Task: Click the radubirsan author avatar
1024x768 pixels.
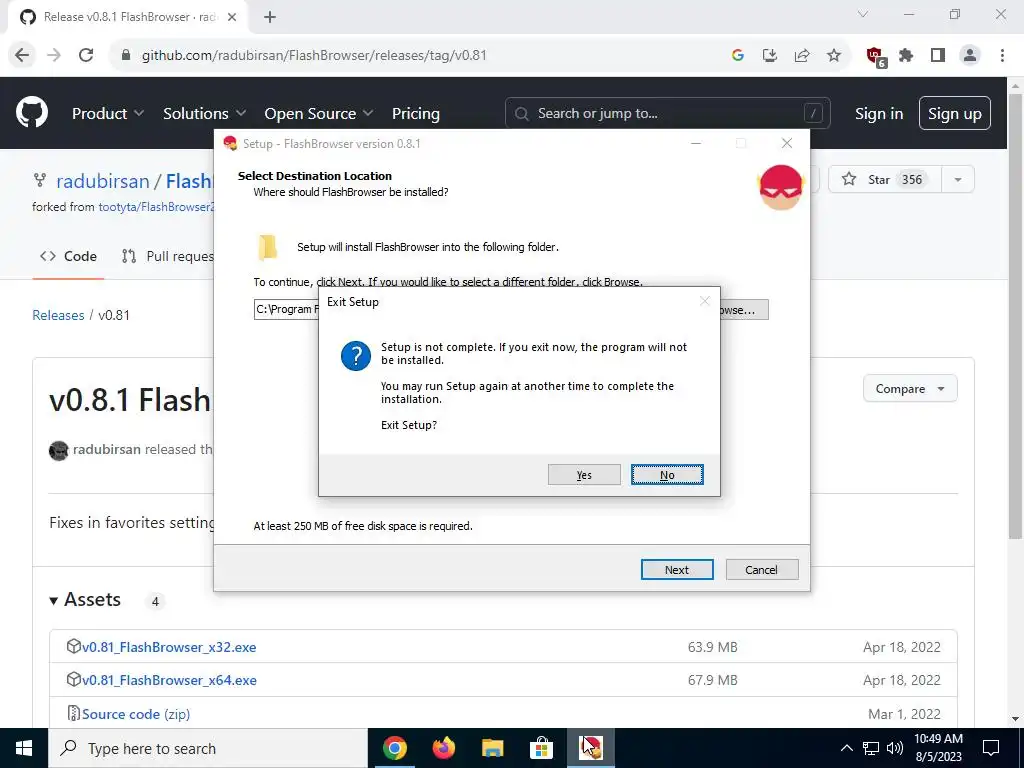Action: [x=59, y=450]
